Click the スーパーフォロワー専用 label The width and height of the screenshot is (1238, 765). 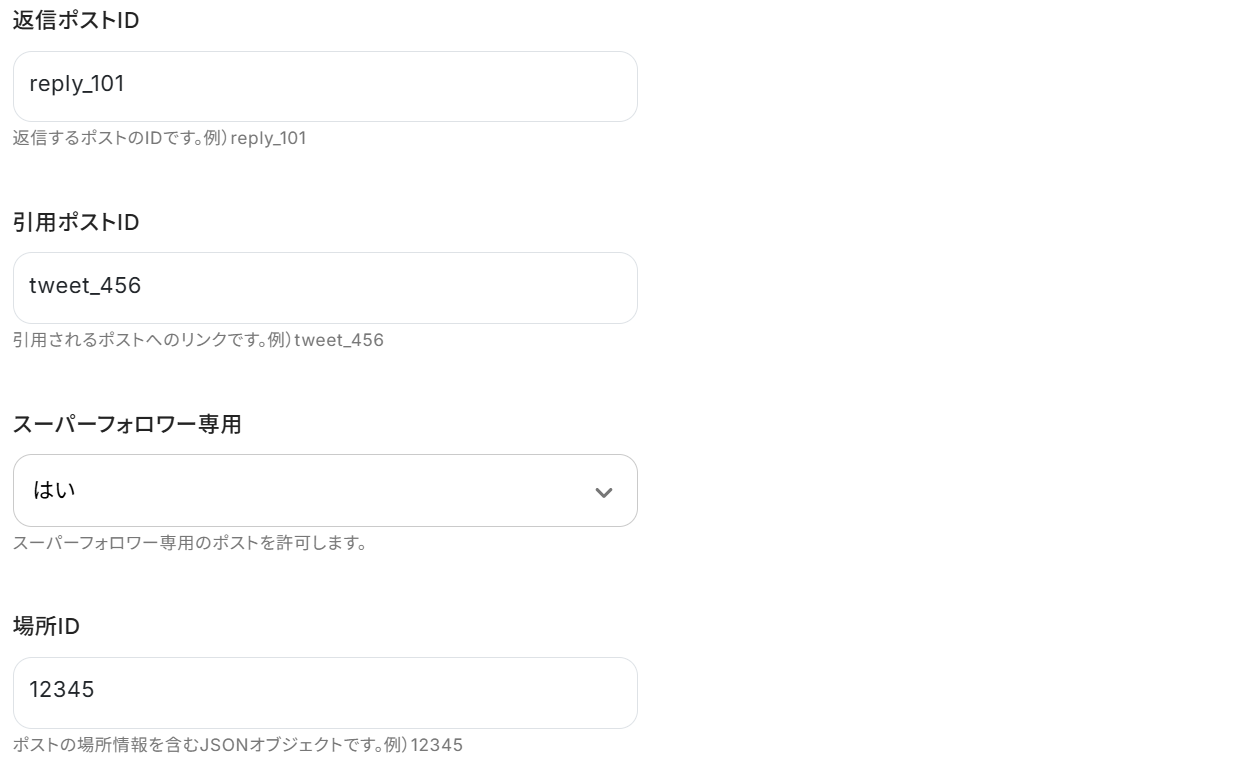coord(127,424)
